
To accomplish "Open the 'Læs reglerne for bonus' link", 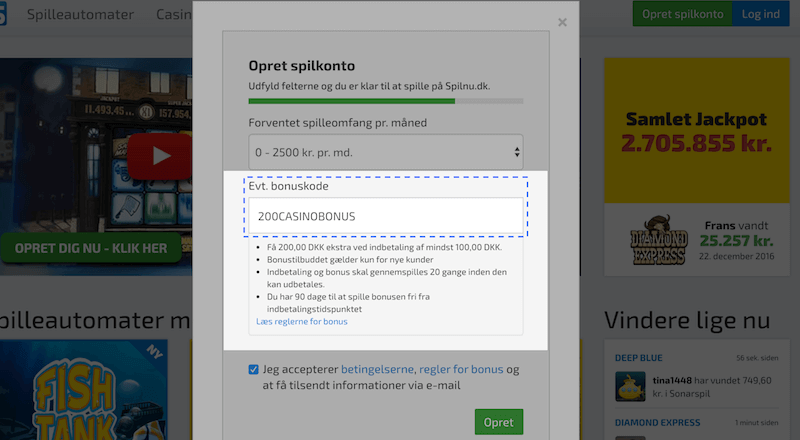I will coord(302,321).
